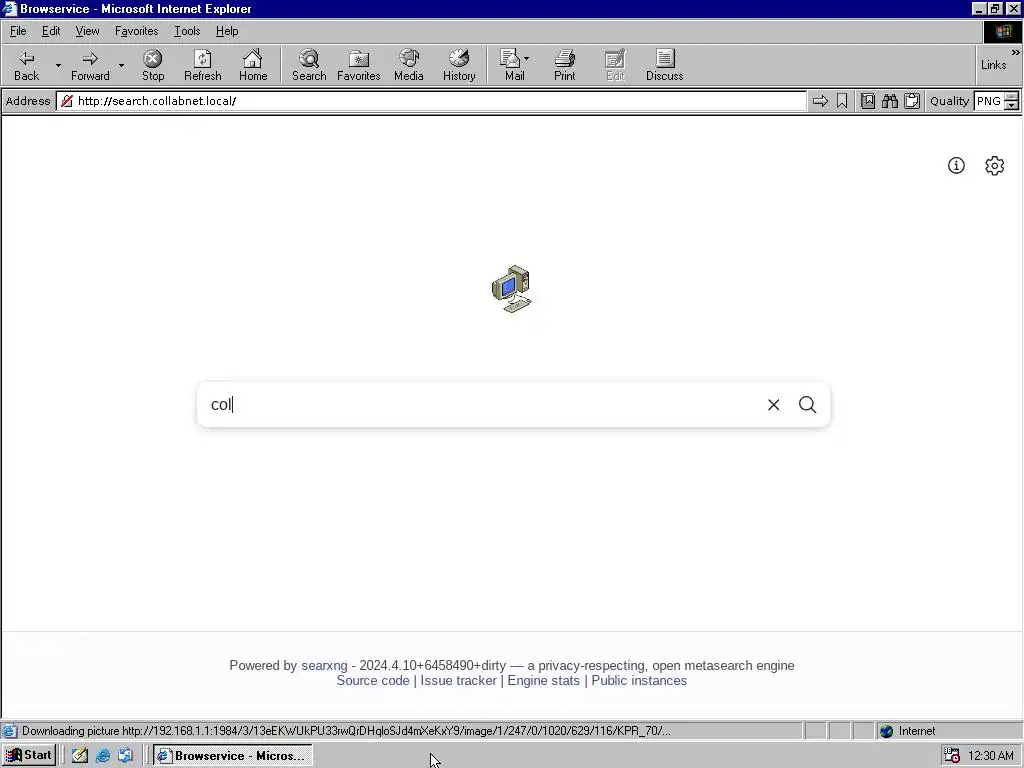Expand the Links toolbar chevron
Image resolution: width=1024 pixels, height=768 pixels.
point(1016,52)
